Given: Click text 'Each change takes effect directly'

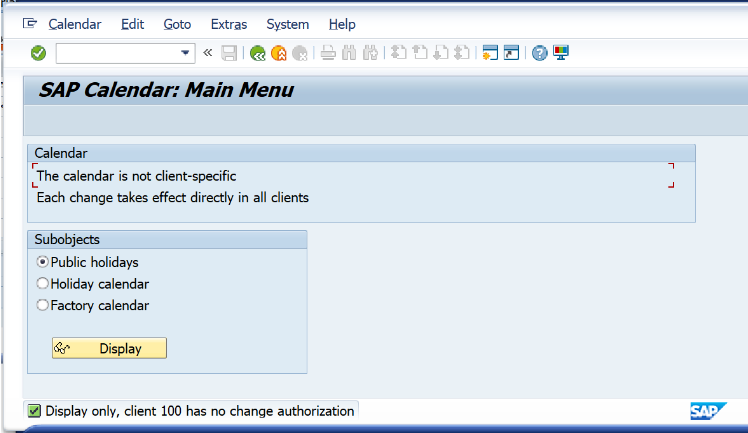Looking at the screenshot, I should [136, 197].
